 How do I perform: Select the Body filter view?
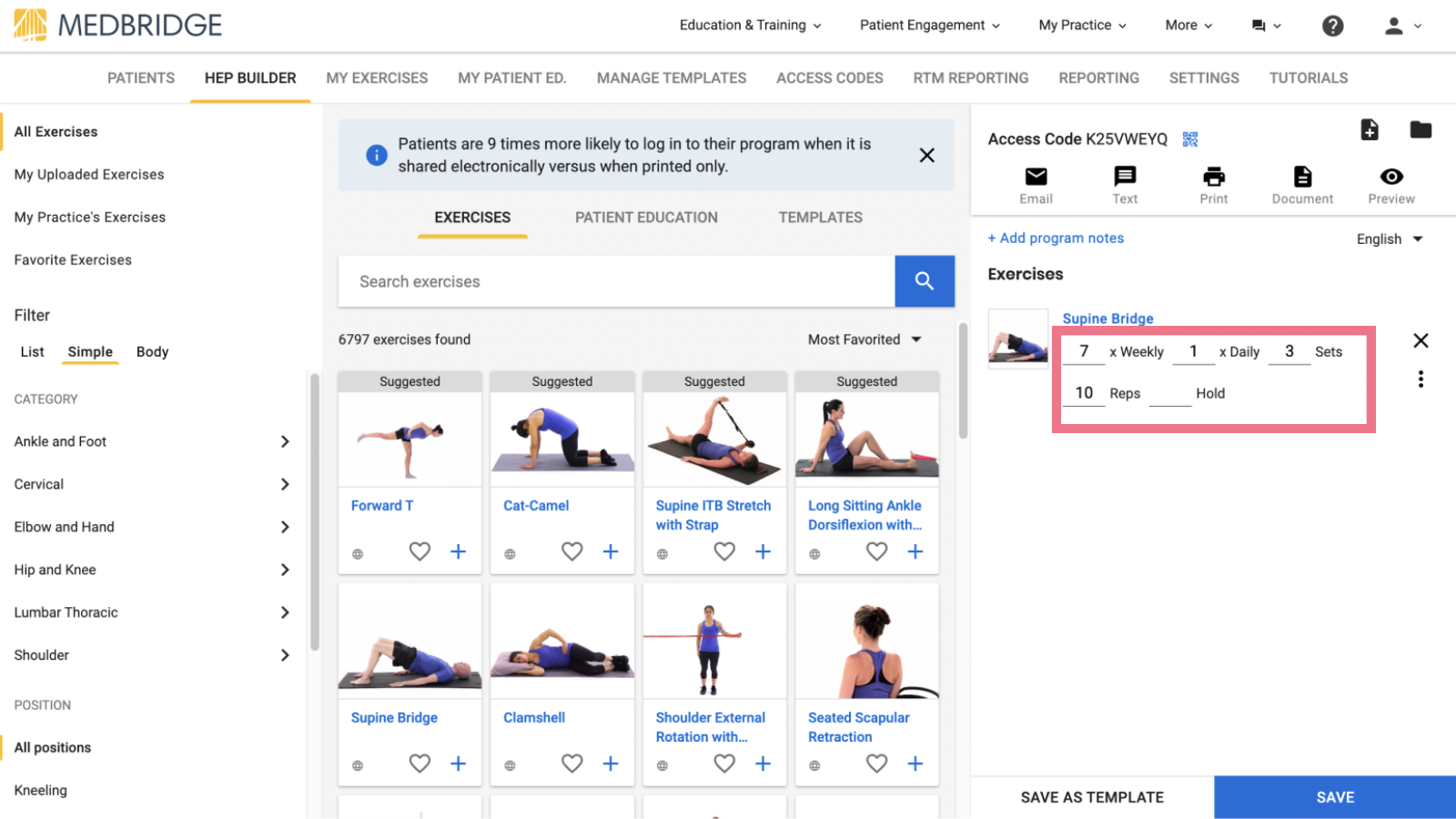pos(152,352)
